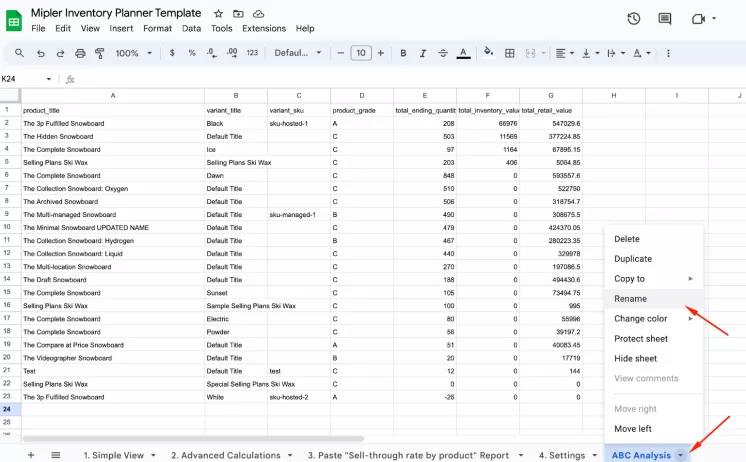Toggle strikethrough formatting

pyautogui.click(x=442, y=53)
